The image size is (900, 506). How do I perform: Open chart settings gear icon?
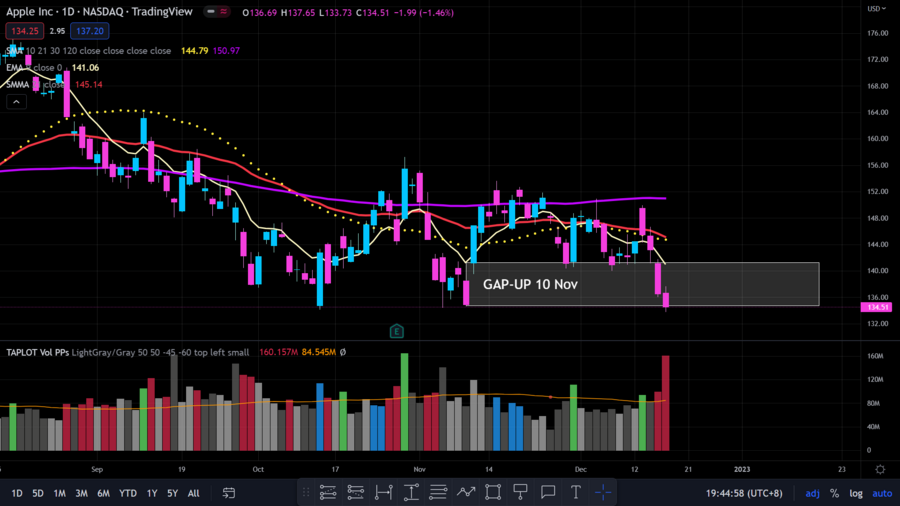[x=880, y=469]
